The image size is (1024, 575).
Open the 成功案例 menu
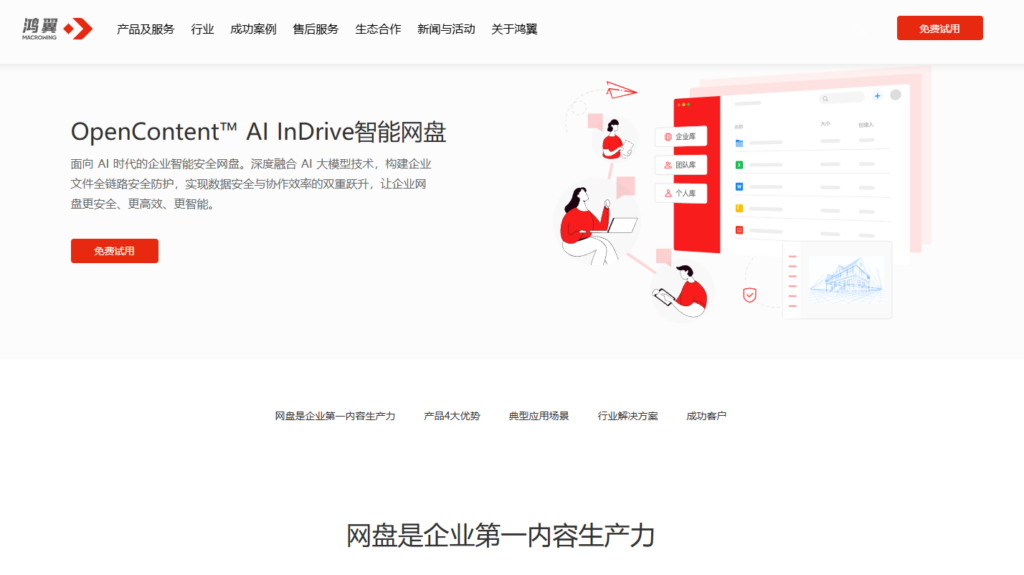click(253, 29)
